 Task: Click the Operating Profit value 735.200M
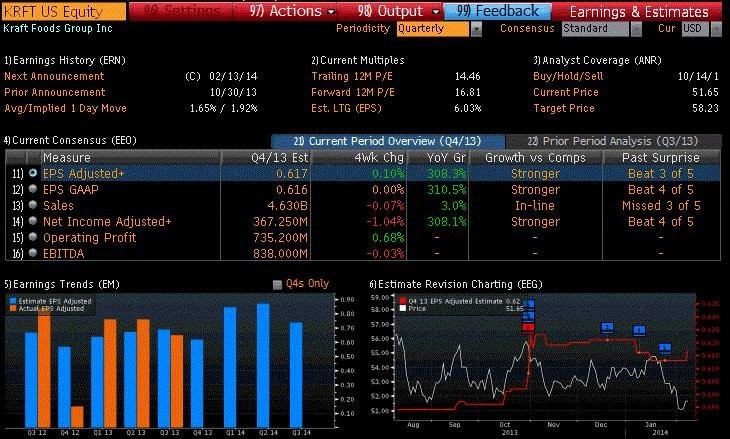coord(280,237)
